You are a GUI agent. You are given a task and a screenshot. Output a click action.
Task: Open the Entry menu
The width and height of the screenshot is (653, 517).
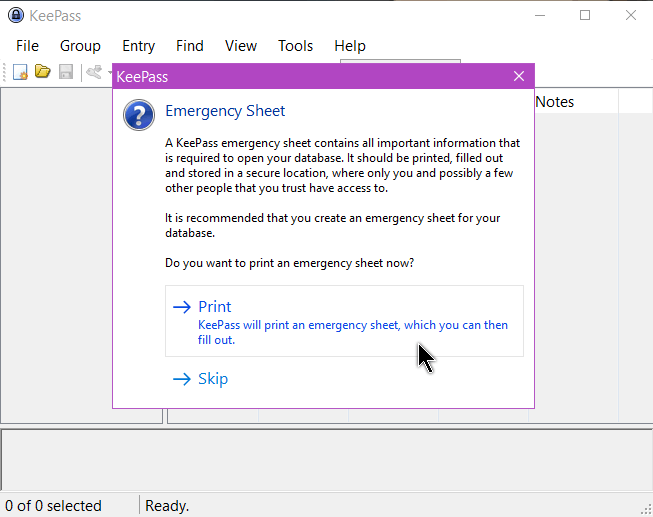pos(139,46)
